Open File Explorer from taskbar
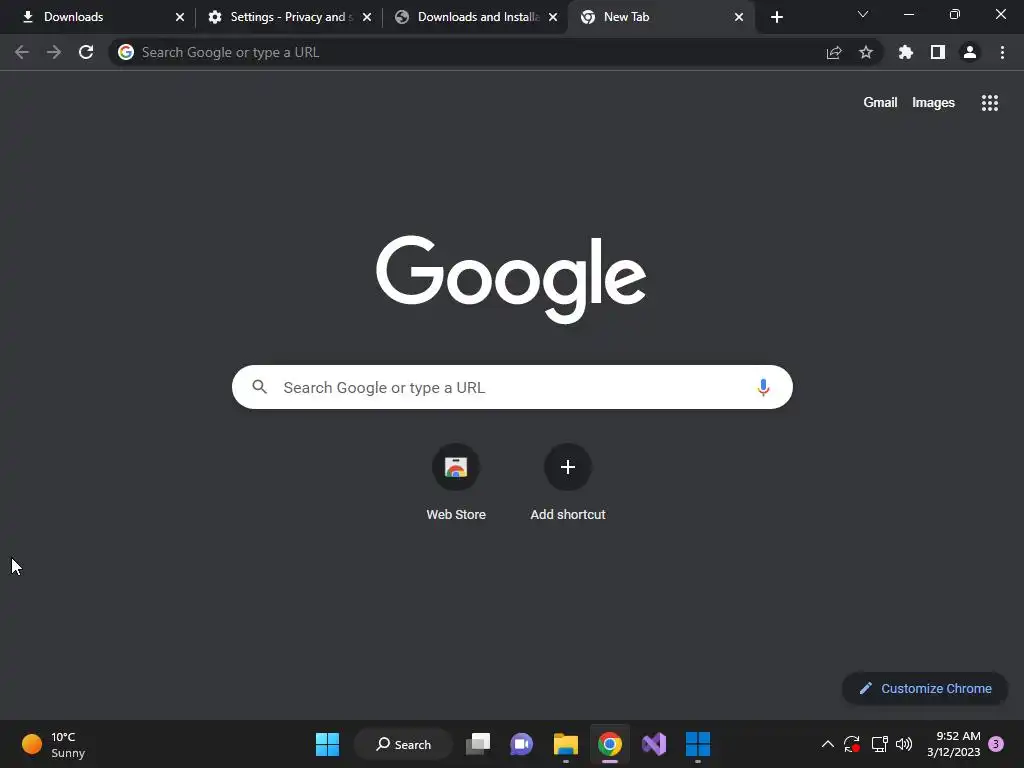The width and height of the screenshot is (1024, 768). coord(566,744)
